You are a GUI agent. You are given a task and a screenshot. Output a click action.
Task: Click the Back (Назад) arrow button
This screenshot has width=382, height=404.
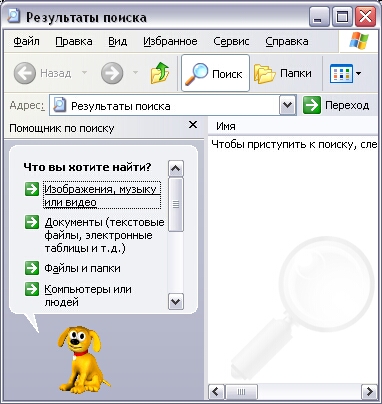coord(25,73)
